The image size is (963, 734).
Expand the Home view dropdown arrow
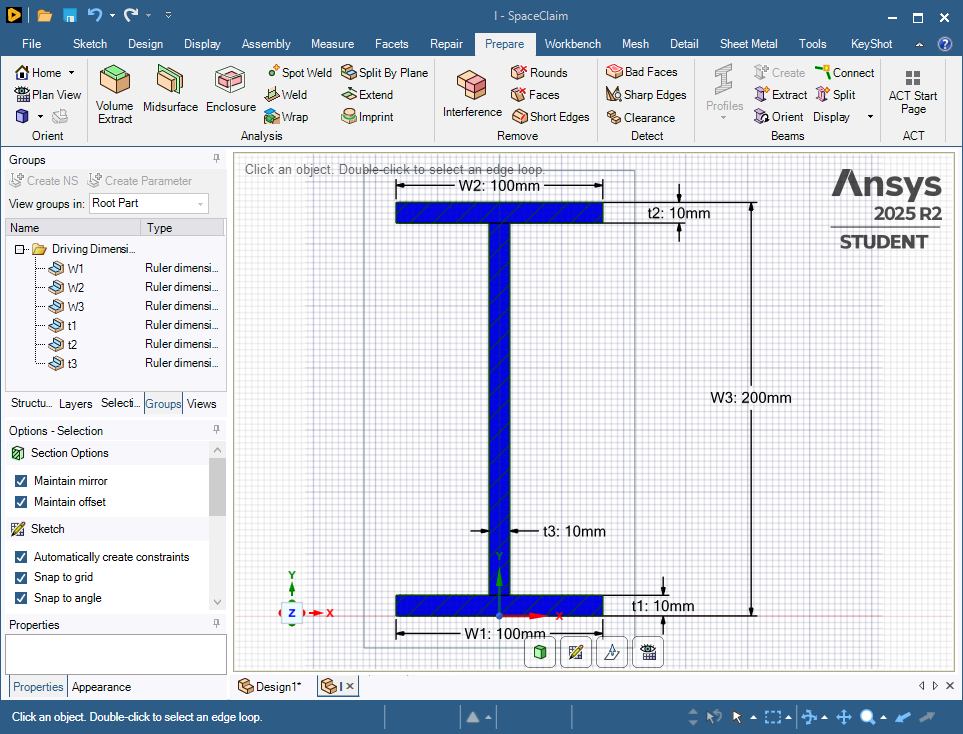click(x=71, y=73)
